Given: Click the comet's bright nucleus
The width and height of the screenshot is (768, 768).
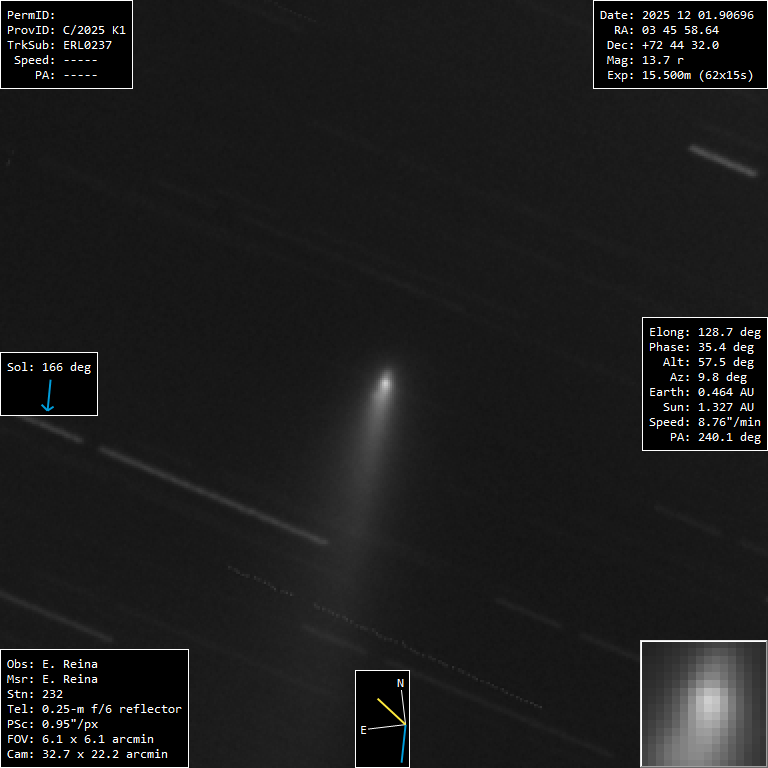Looking at the screenshot, I should click(x=386, y=381).
